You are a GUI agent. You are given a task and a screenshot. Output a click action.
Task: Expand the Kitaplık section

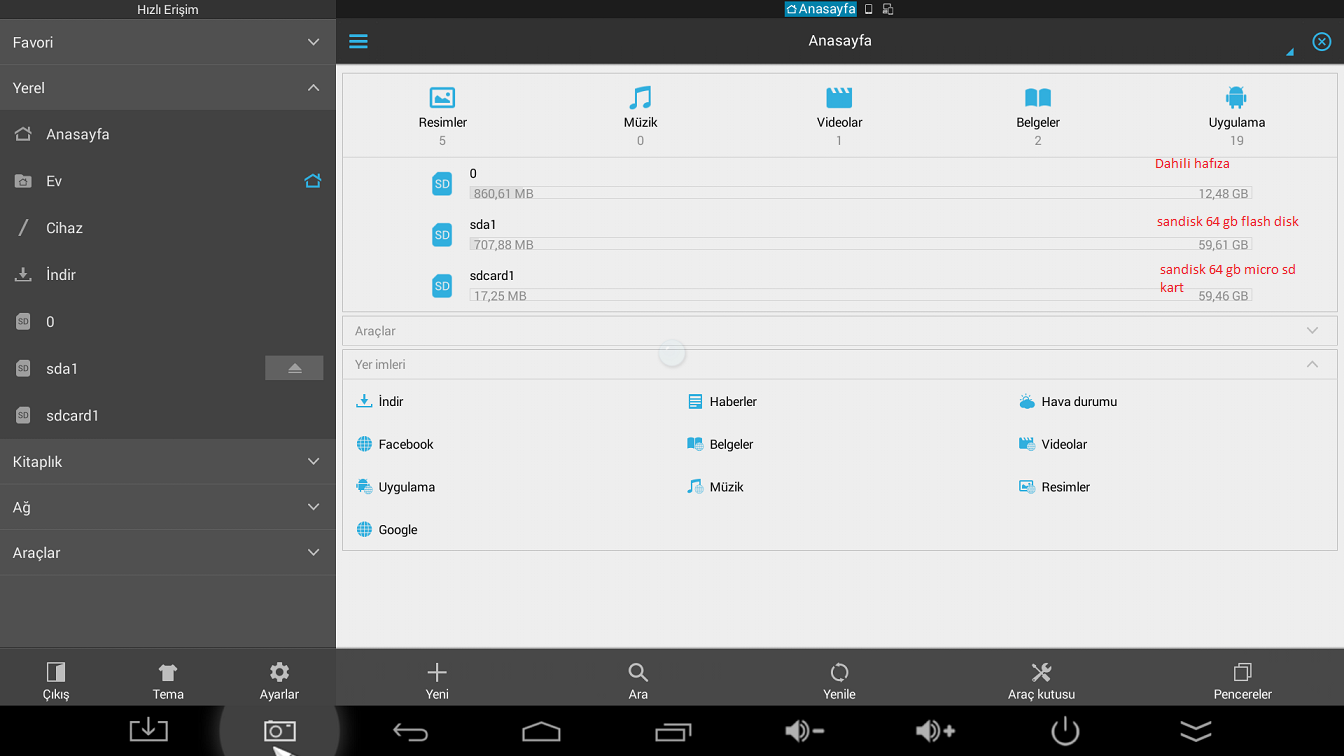pos(167,462)
